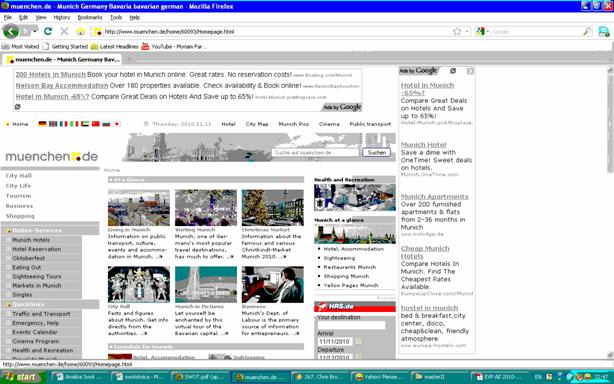The height and width of the screenshot is (384, 614).
Task: Open the Google search engine selector icon
Action: pyautogui.click(x=480, y=31)
